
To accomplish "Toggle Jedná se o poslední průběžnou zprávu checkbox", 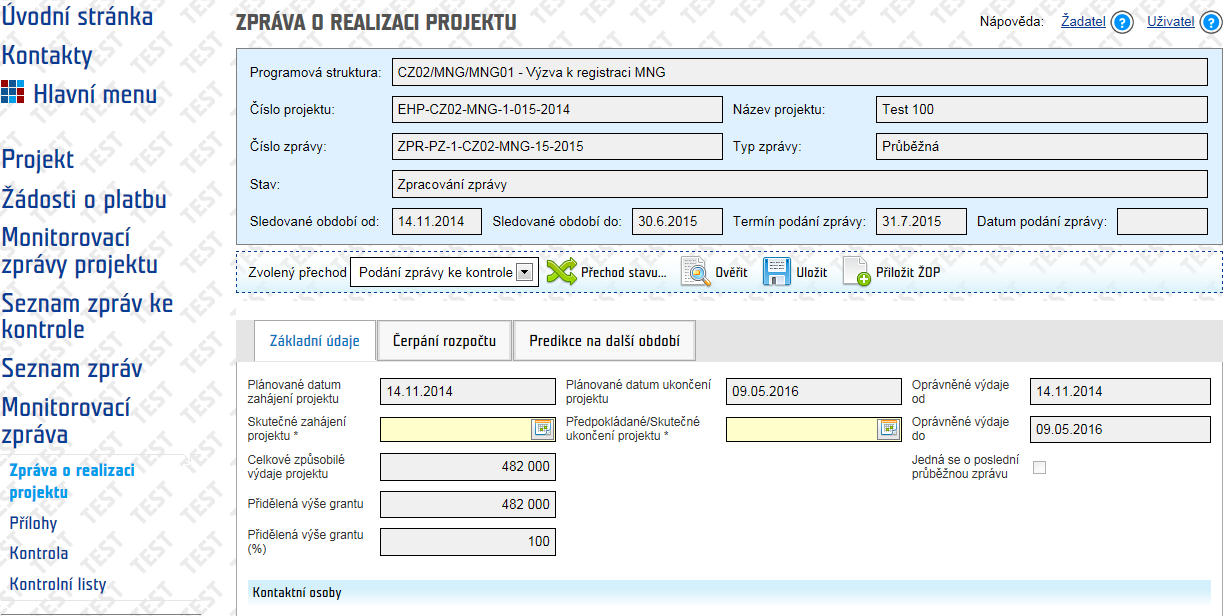I will tap(1039, 467).
